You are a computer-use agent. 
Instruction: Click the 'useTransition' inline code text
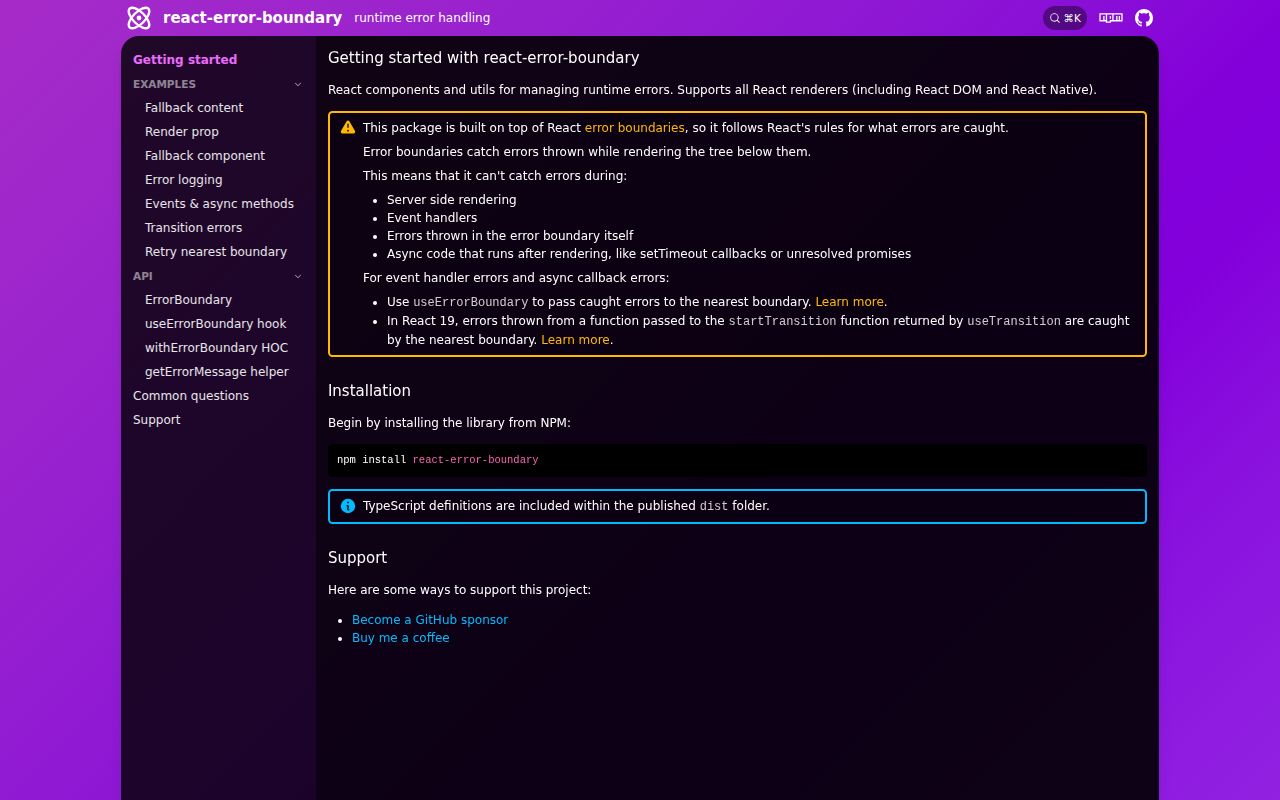pyautogui.click(x=1014, y=321)
